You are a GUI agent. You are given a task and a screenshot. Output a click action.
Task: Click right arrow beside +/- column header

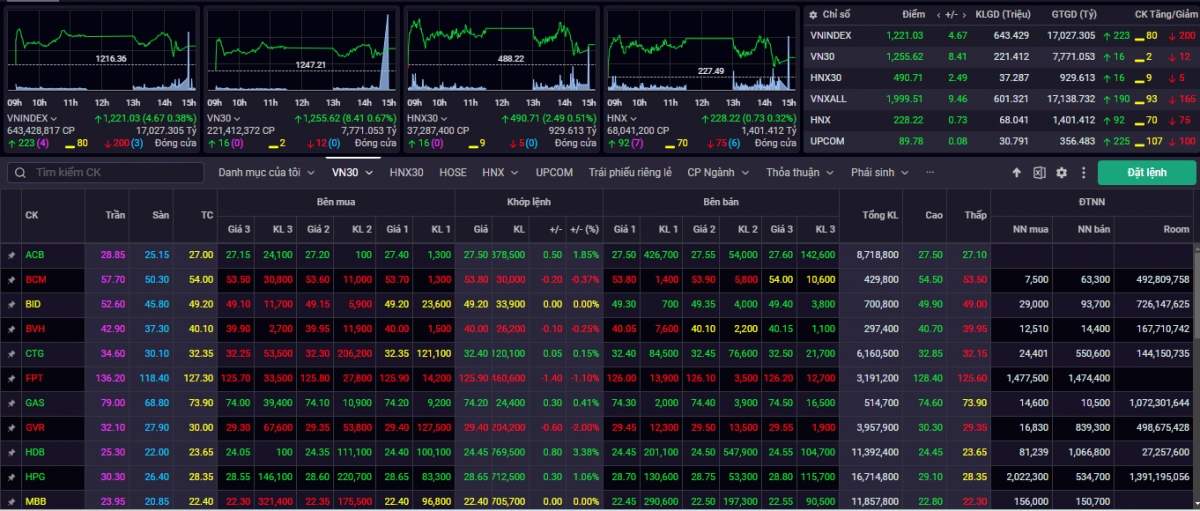click(x=964, y=15)
